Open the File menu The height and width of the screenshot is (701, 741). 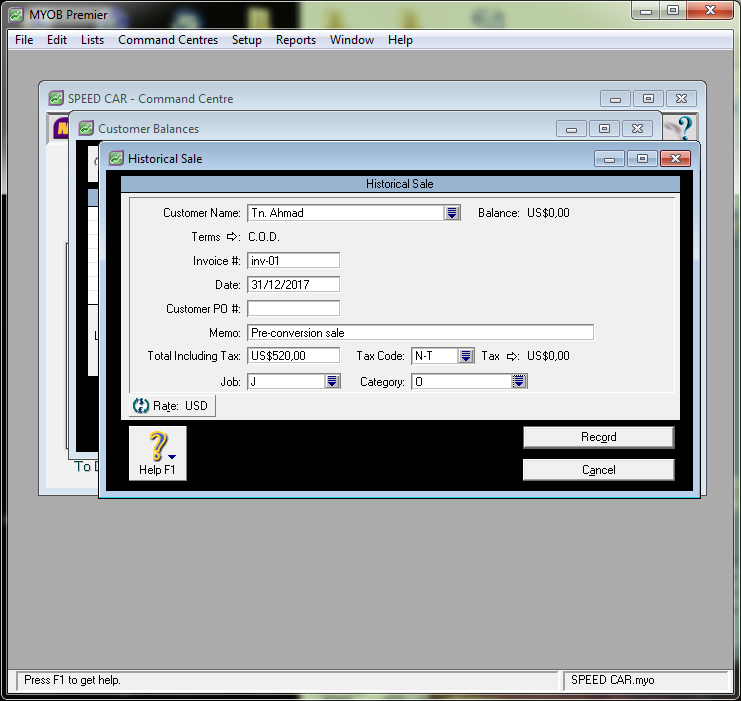coord(24,40)
